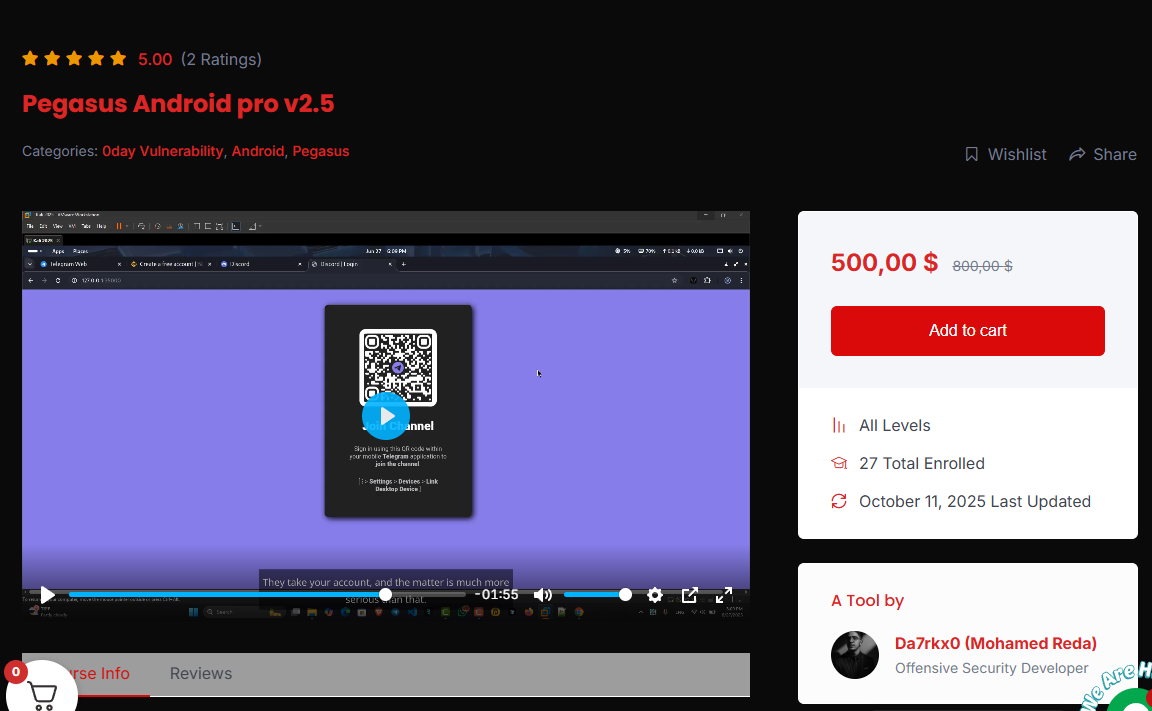The height and width of the screenshot is (711, 1152).
Task: Click the October 11, 2025 Last Updated text
Action: pyautogui.click(x=975, y=502)
